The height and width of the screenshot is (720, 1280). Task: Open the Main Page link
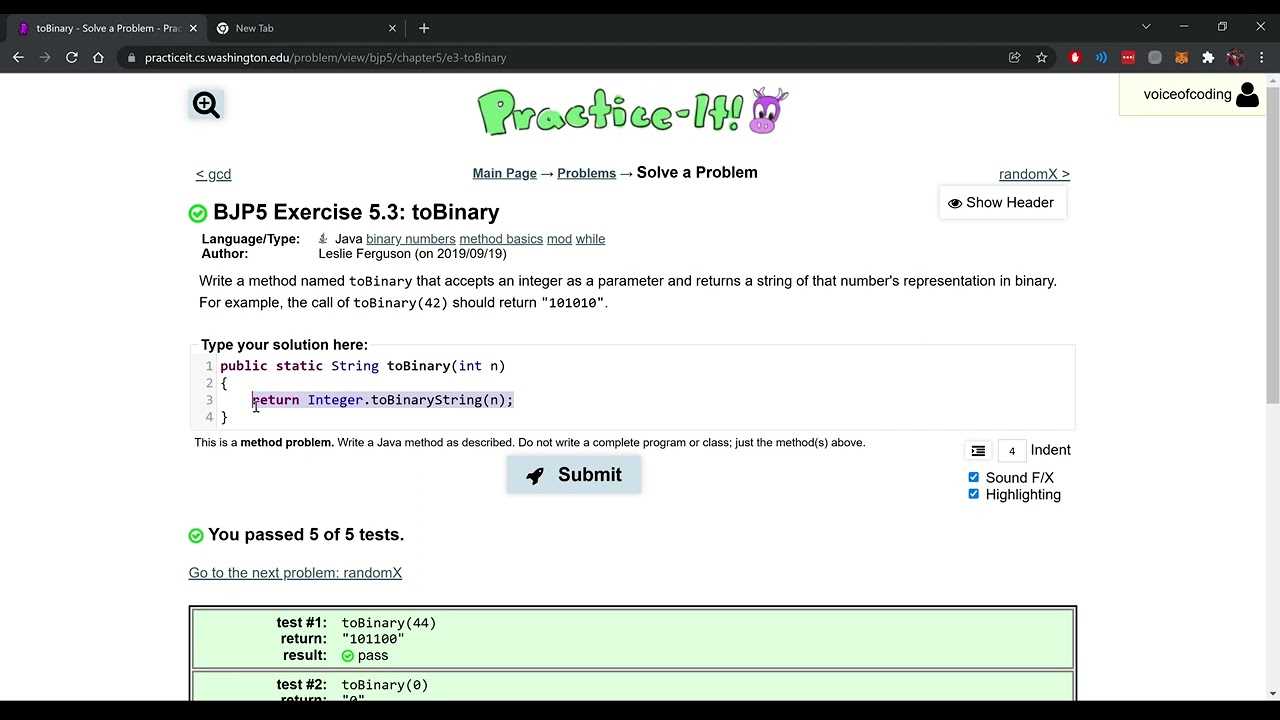(505, 173)
